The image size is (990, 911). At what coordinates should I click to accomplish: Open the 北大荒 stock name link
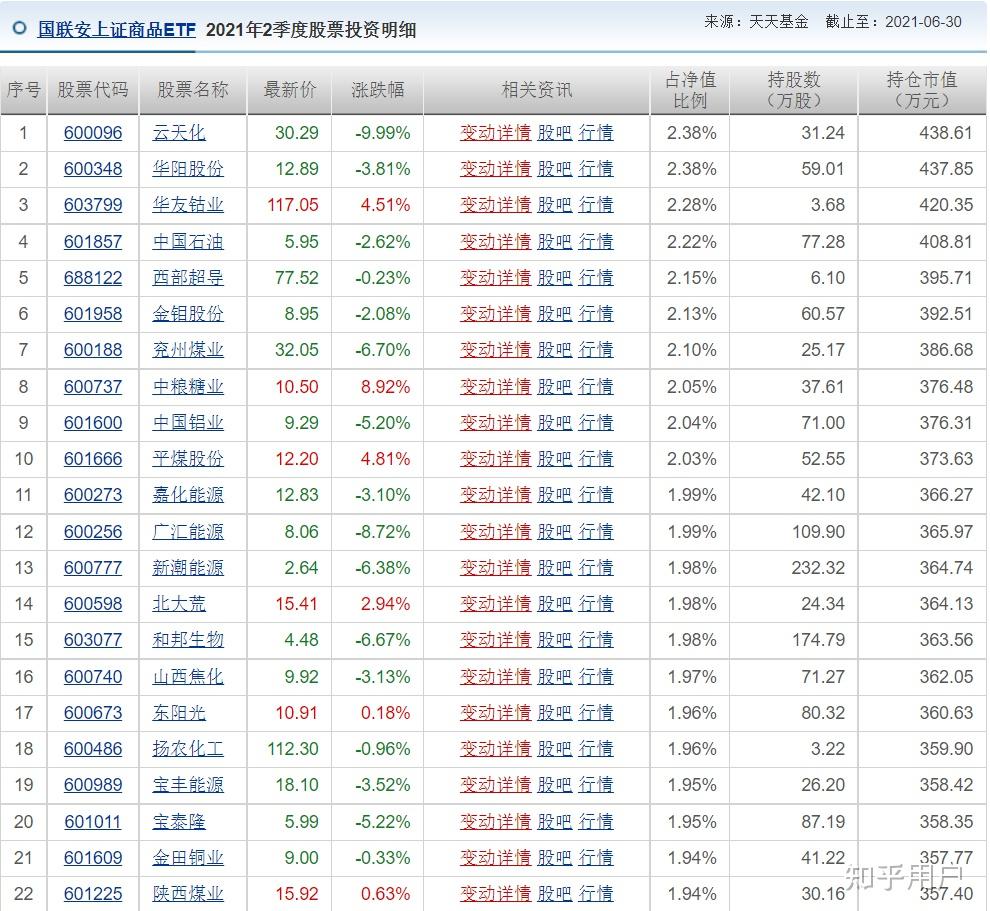point(179,604)
